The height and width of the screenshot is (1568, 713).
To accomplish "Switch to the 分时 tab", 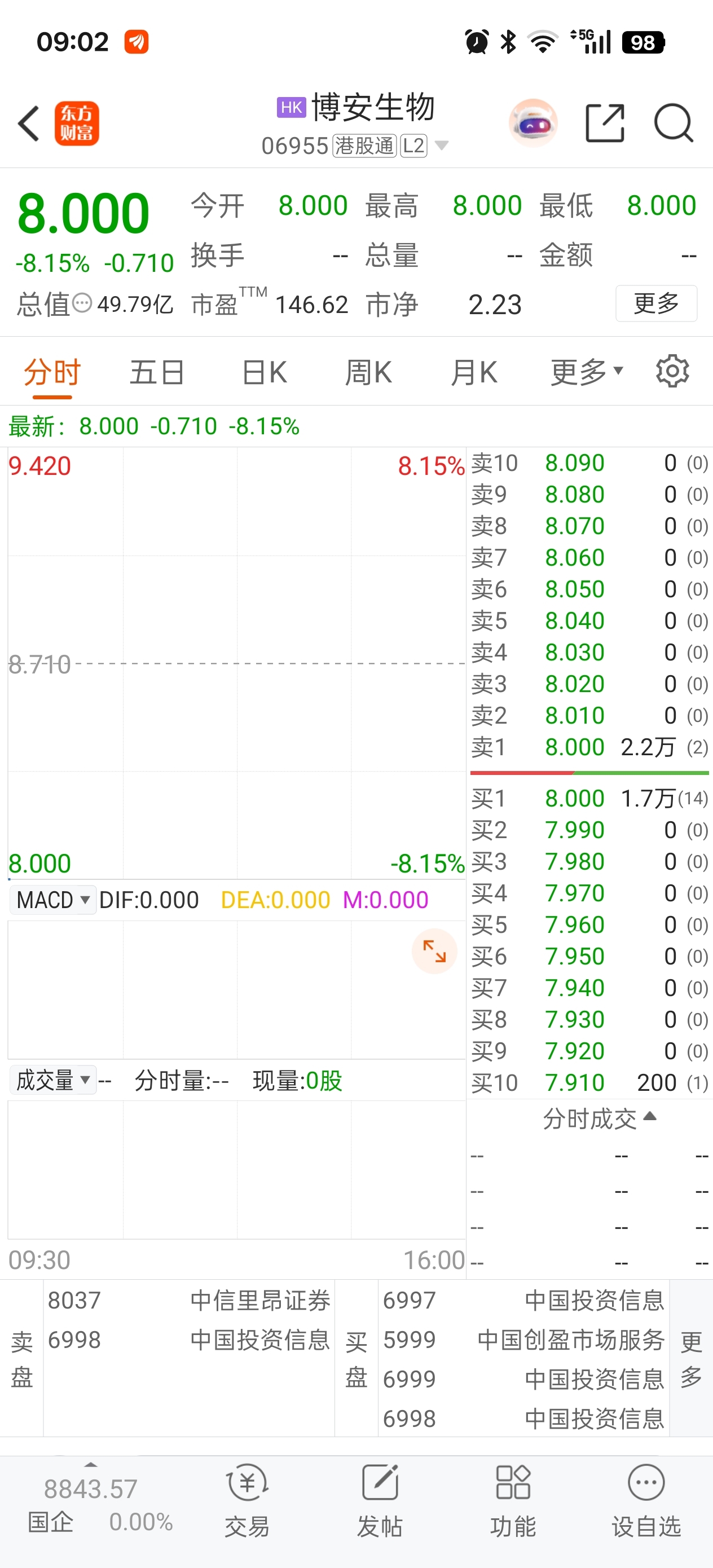I will [52, 372].
